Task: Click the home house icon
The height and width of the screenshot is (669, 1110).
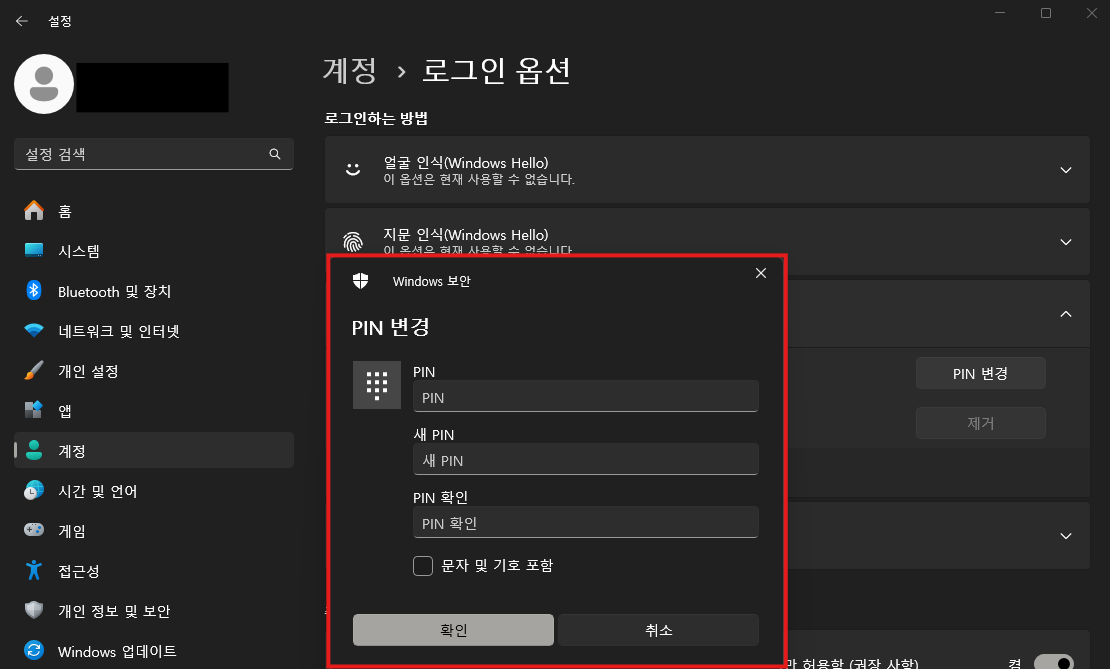Action: click(33, 210)
